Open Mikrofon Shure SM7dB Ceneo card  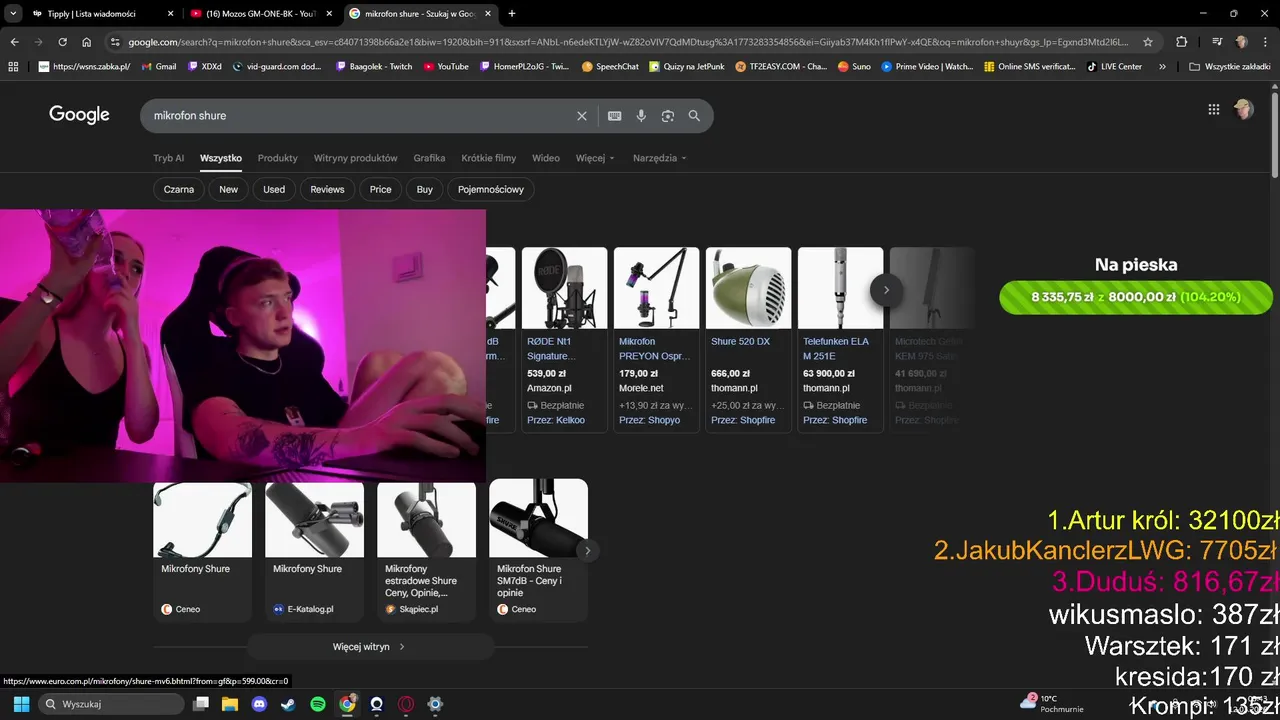pos(538,550)
